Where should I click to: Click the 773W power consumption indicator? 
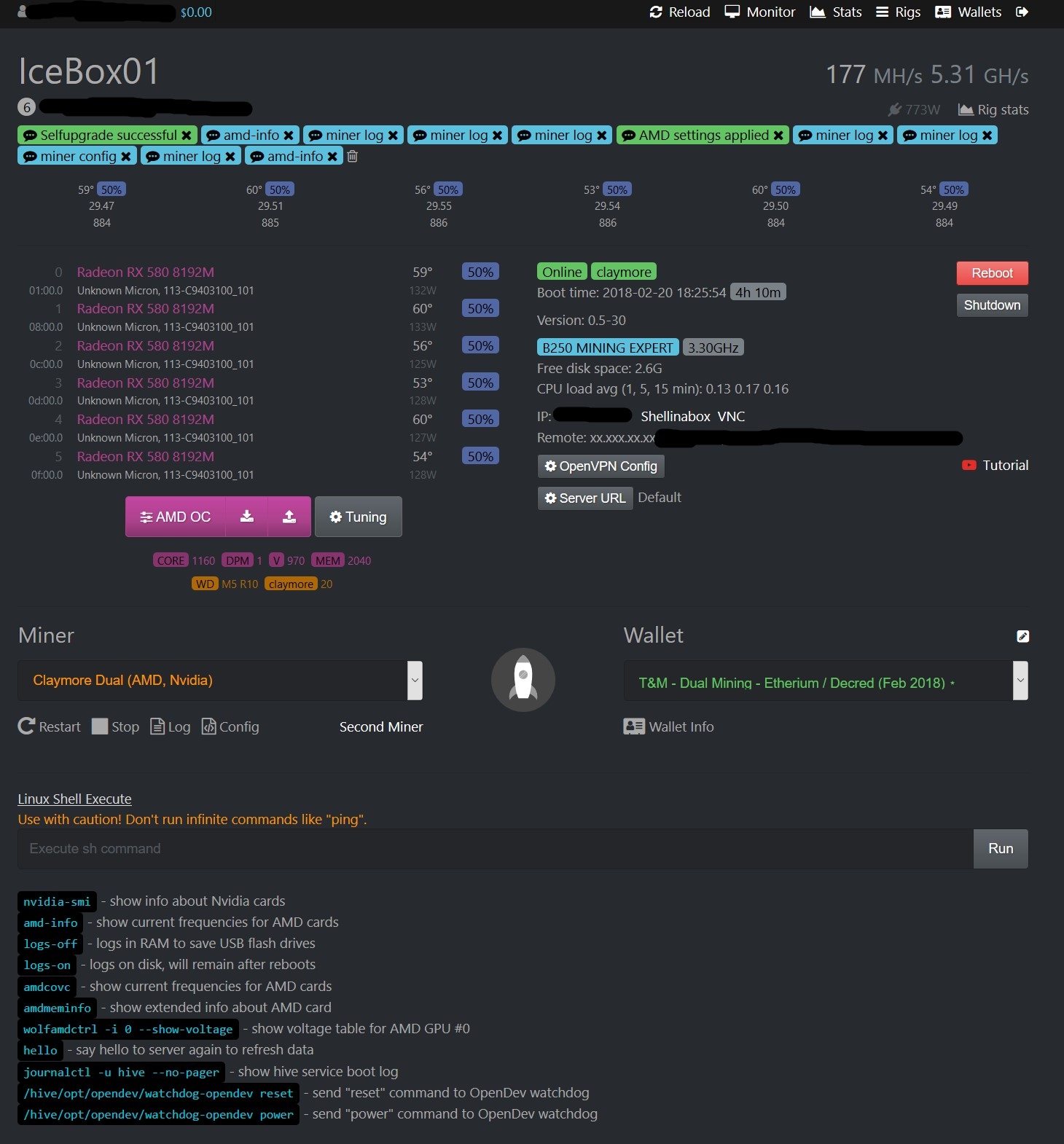tap(914, 110)
